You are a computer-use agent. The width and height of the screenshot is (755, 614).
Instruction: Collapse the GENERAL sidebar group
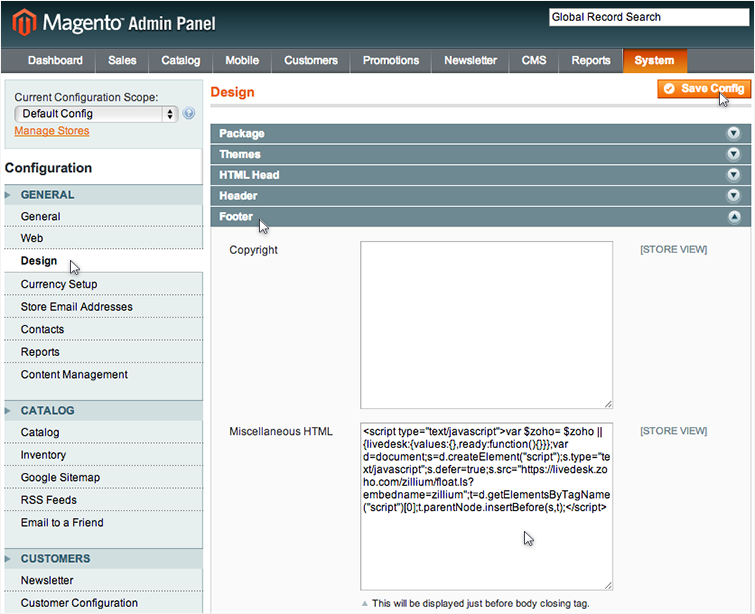tap(47, 195)
